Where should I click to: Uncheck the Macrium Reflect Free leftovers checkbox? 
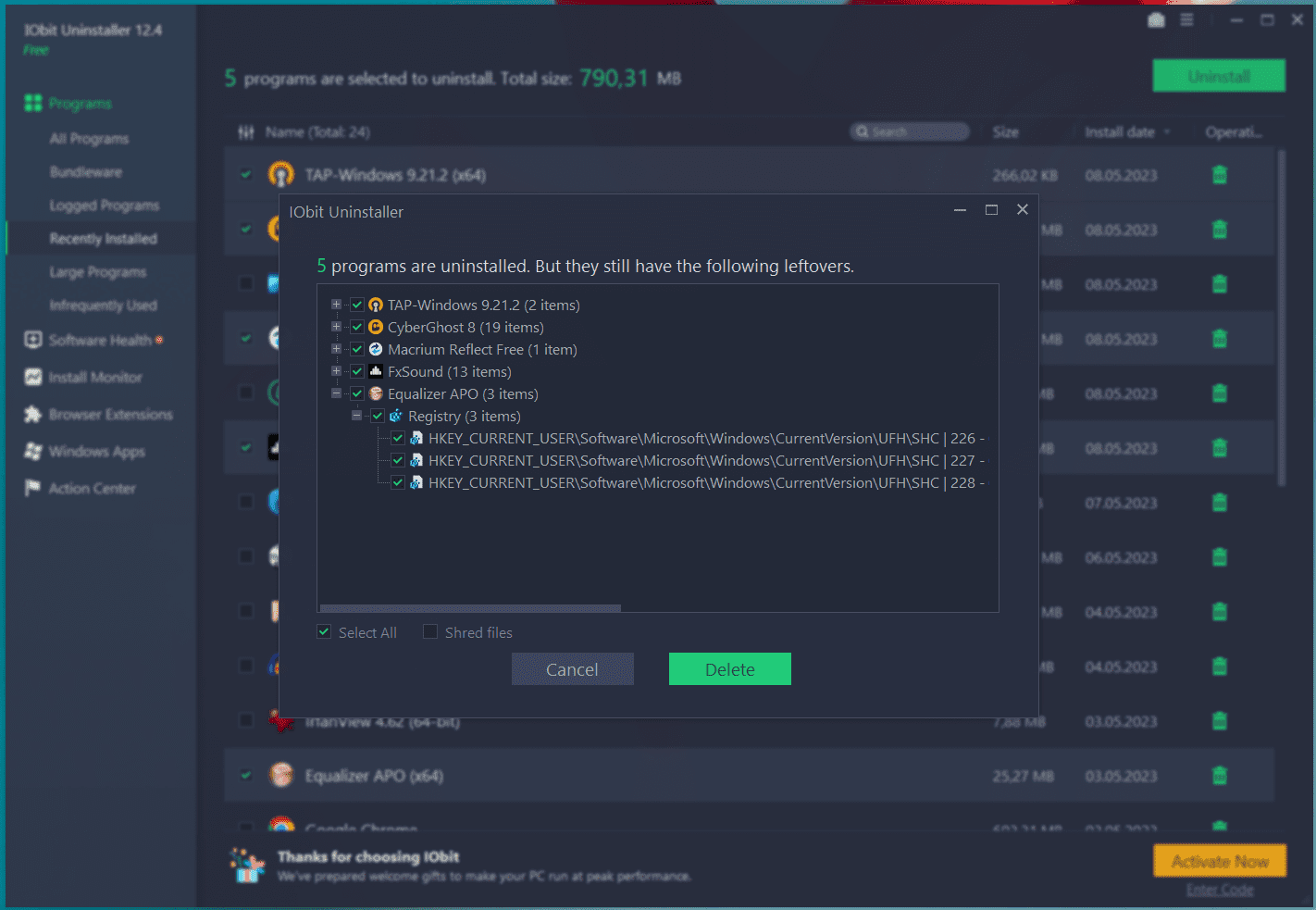[357, 349]
